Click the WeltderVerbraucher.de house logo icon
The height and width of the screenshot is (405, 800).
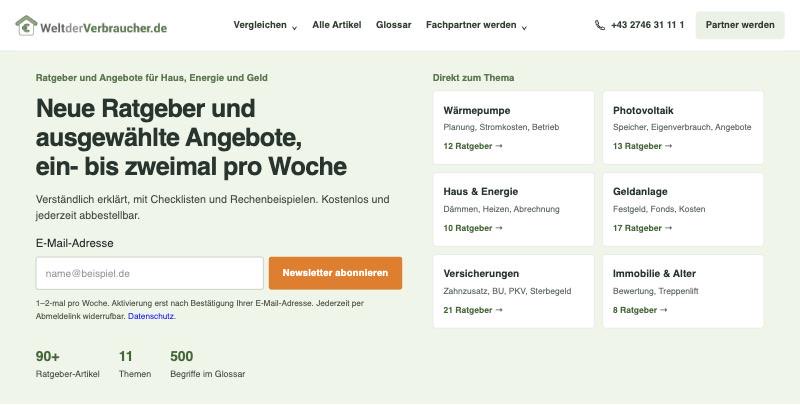coord(27,26)
